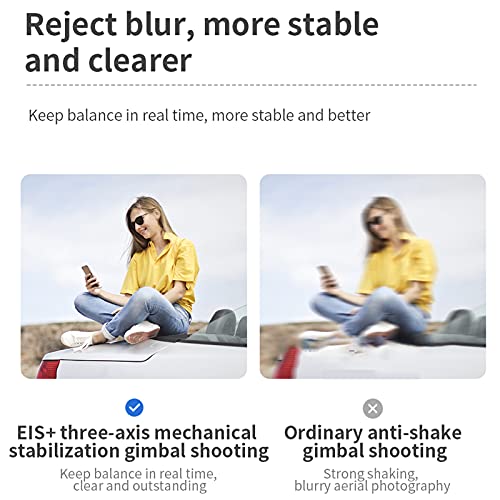Viewport: 500px width, 500px height.
Task: Click the sunglasses in the sharp photo
Action: point(141,221)
